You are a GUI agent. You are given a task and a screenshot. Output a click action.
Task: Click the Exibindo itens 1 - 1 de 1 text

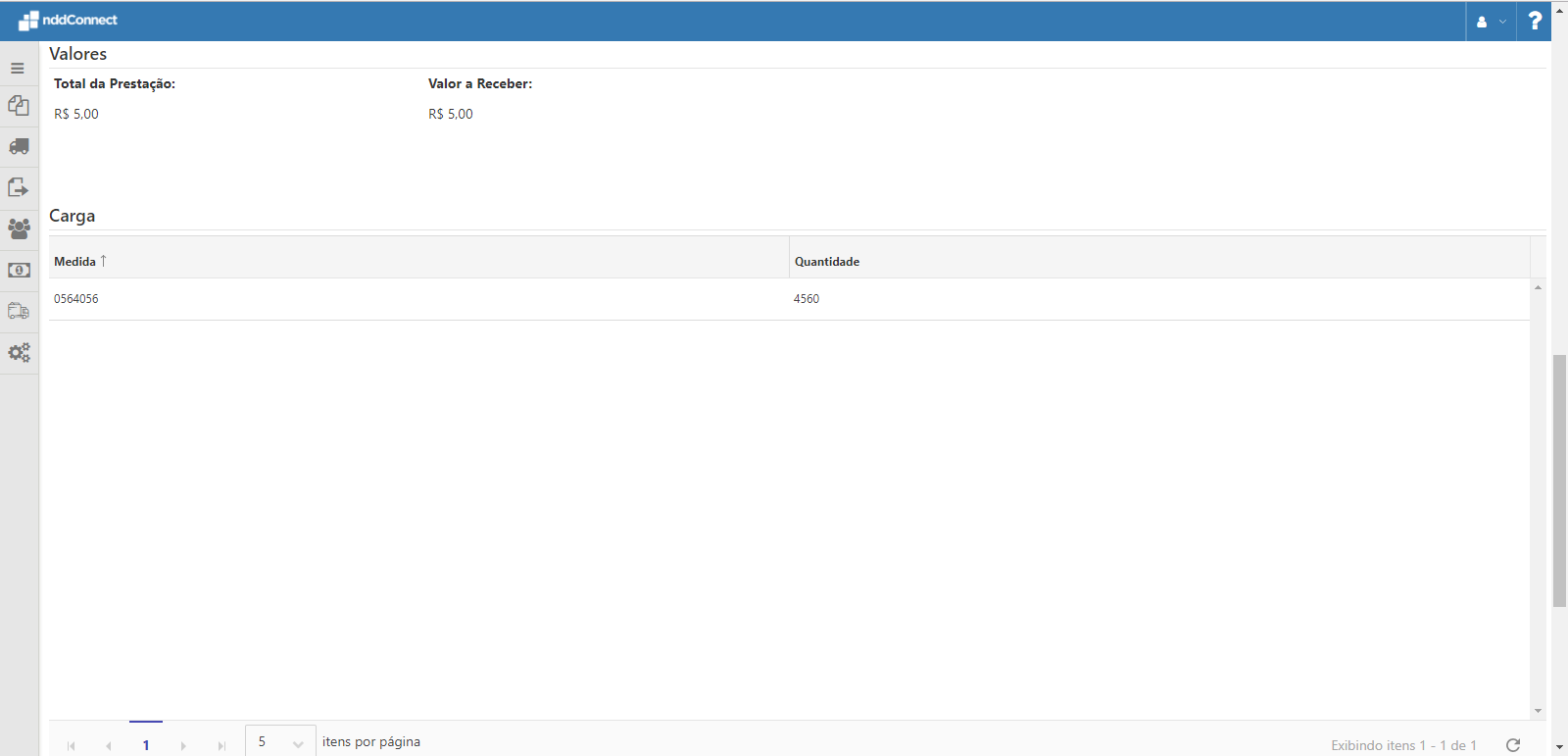pyautogui.click(x=1403, y=745)
